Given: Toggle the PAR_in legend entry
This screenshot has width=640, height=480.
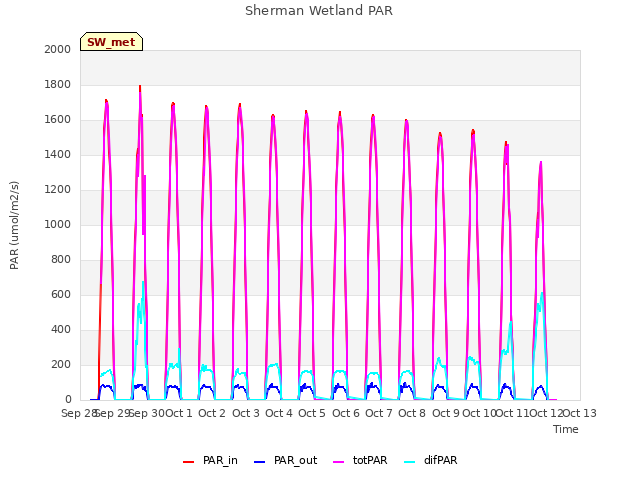Looking at the screenshot, I should [x=210, y=460].
